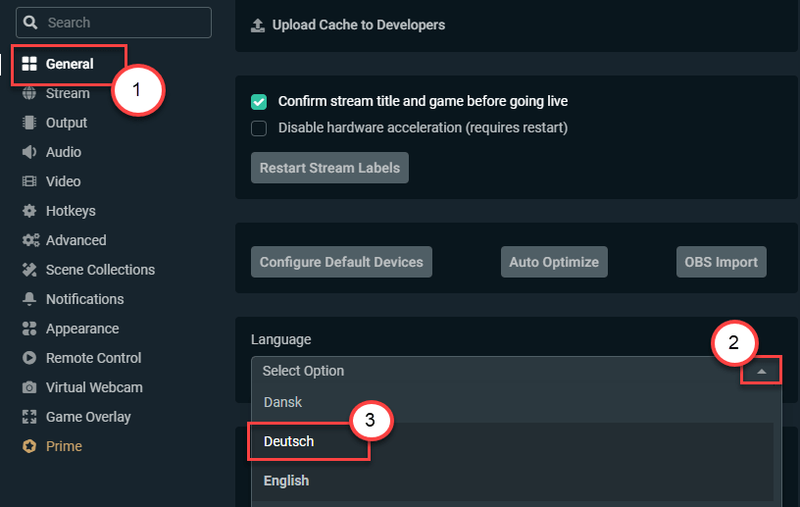Enable Disable hardware acceleration checkbox
This screenshot has width=800, height=507.
[x=259, y=128]
